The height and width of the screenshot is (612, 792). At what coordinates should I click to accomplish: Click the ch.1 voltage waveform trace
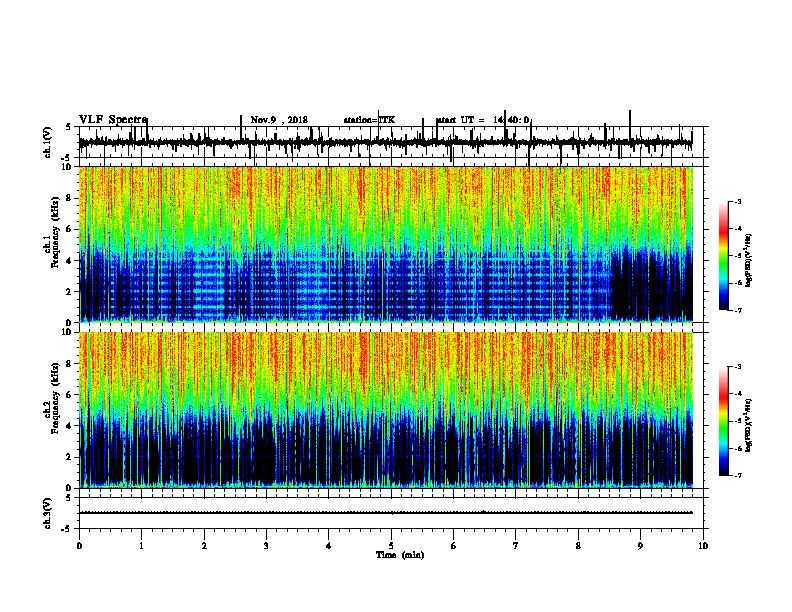point(386,143)
